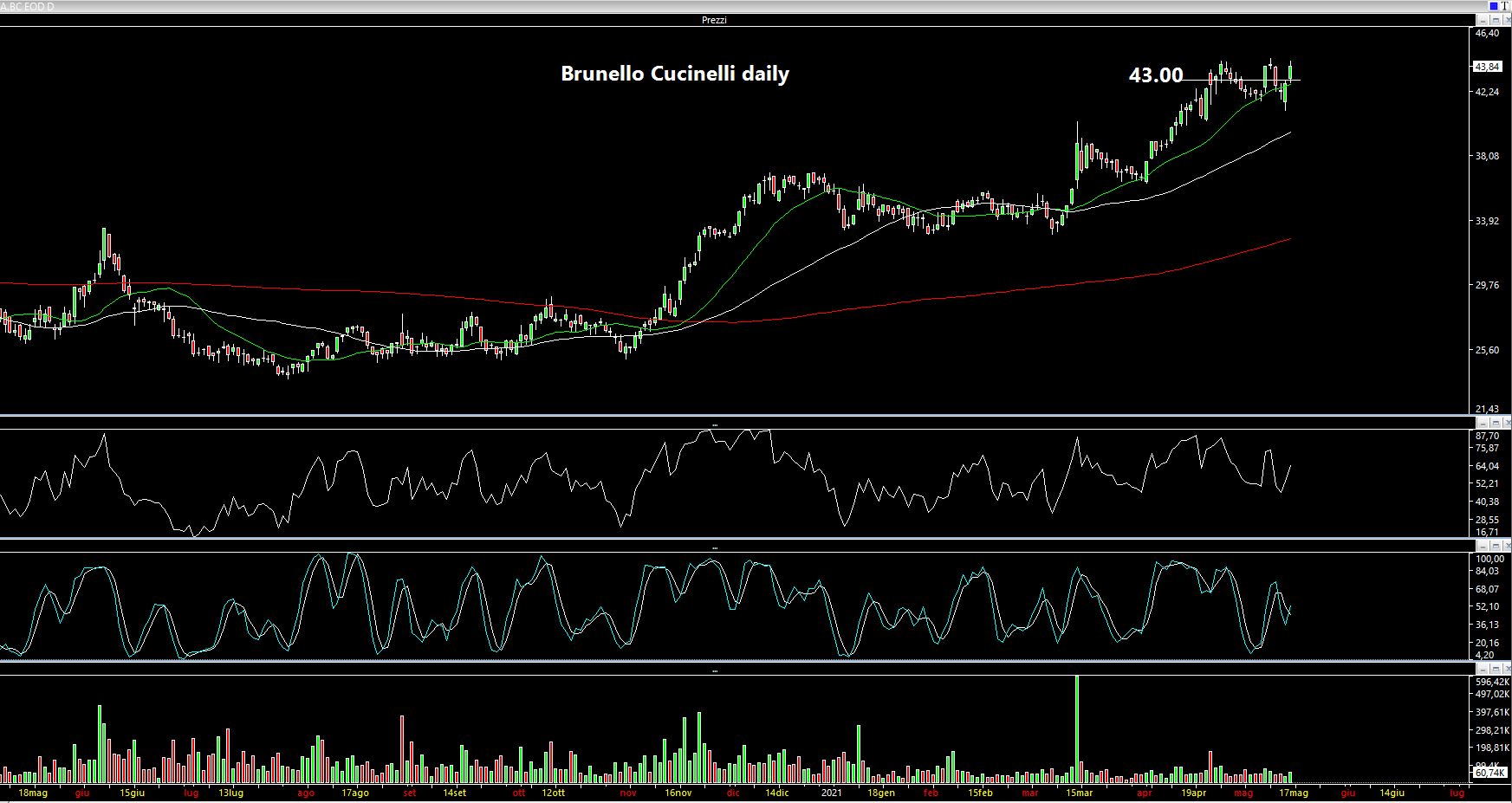
Task: Click the 15mar date label
Action: (x=1080, y=793)
